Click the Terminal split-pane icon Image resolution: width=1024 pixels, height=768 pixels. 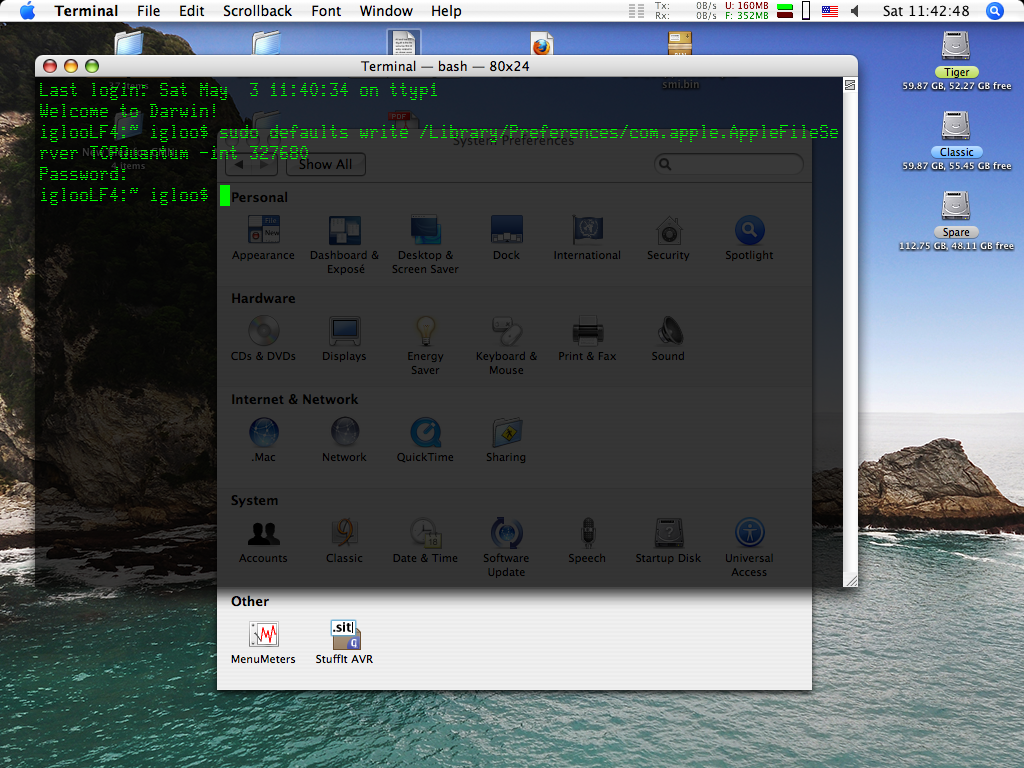point(850,85)
